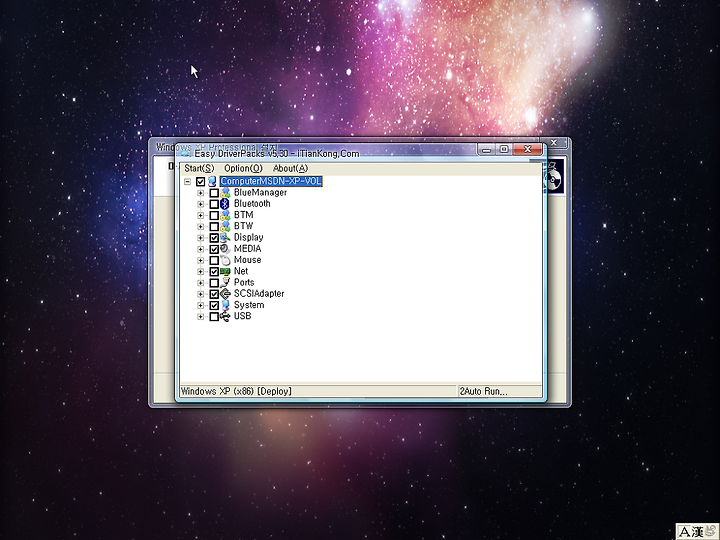Image resolution: width=720 pixels, height=540 pixels.
Task: Click the BTM category icon
Action: (225, 215)
